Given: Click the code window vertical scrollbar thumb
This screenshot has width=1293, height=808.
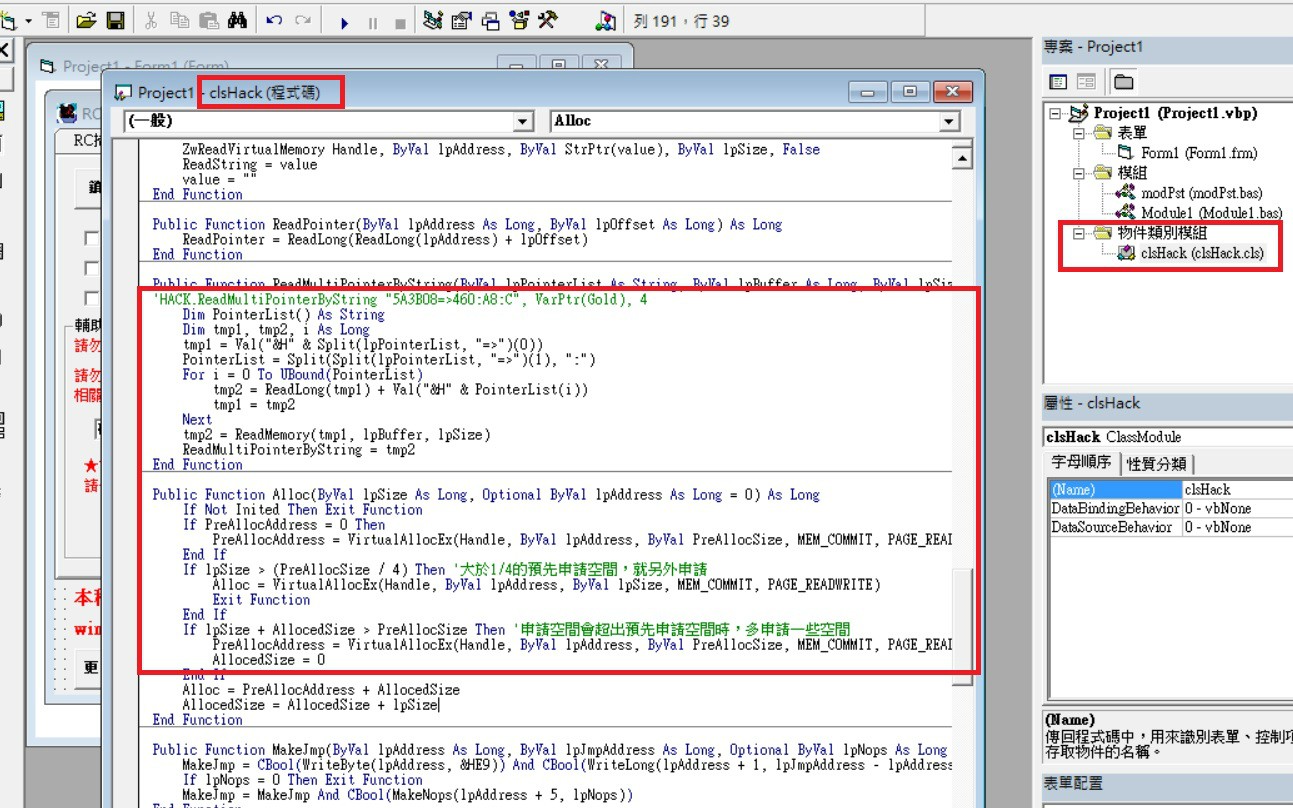Looking at the screenshot, I should click(x=962, y=627).
